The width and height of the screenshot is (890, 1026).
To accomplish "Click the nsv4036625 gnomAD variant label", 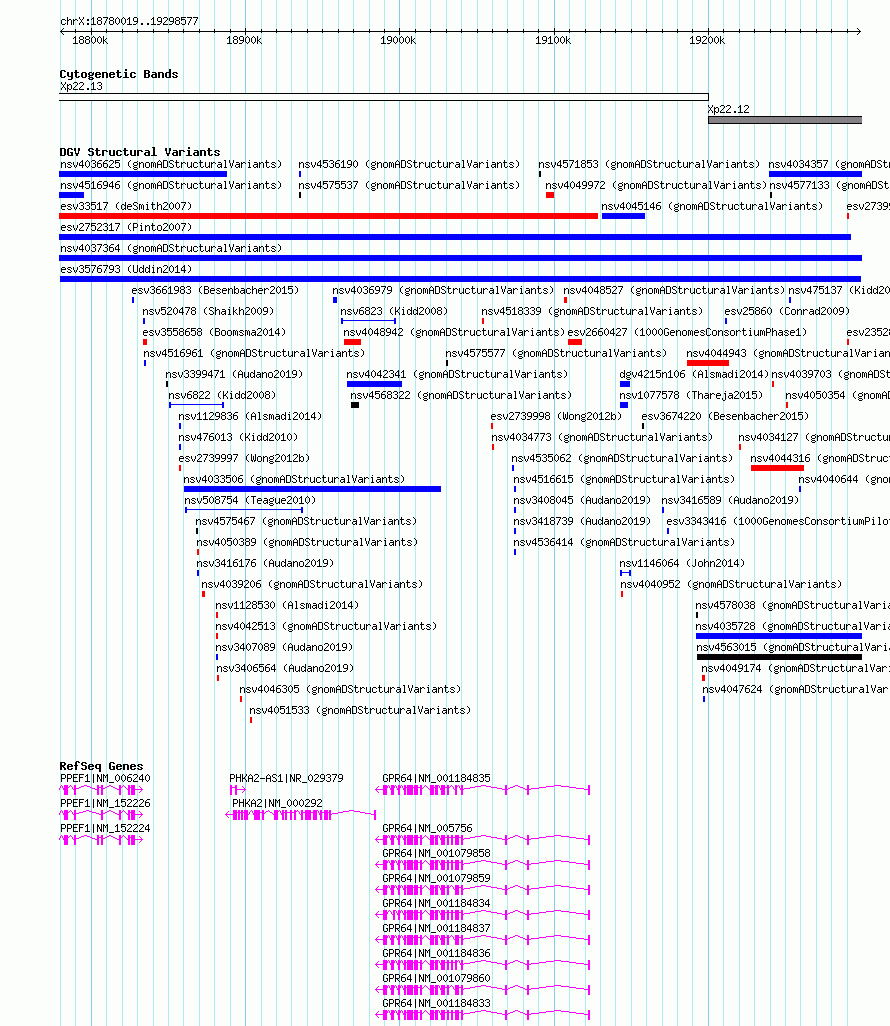I will pyautogui.click(x=171, y=164).
